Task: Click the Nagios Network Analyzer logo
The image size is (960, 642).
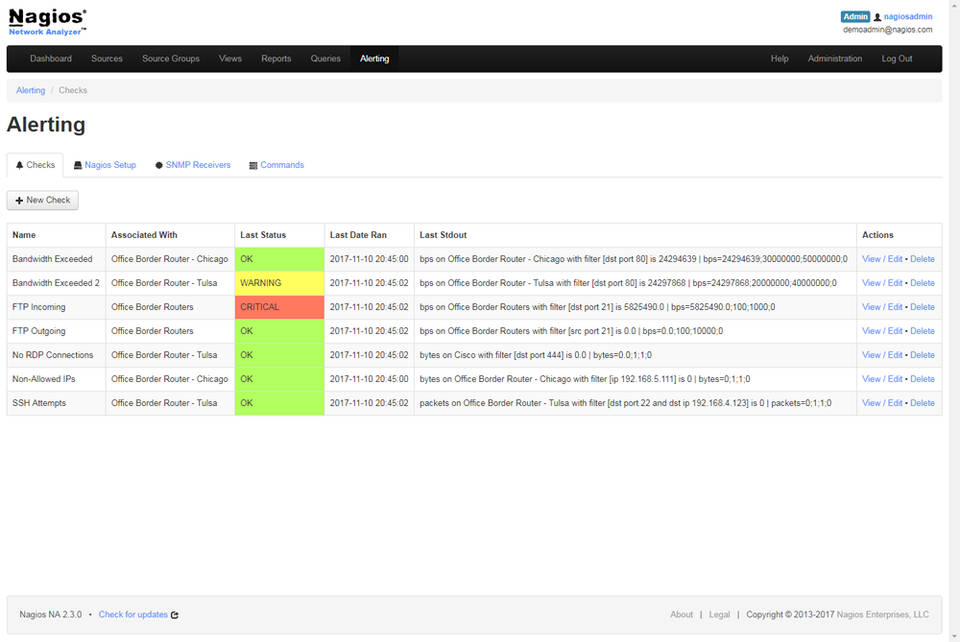Action: click(45, 20)
